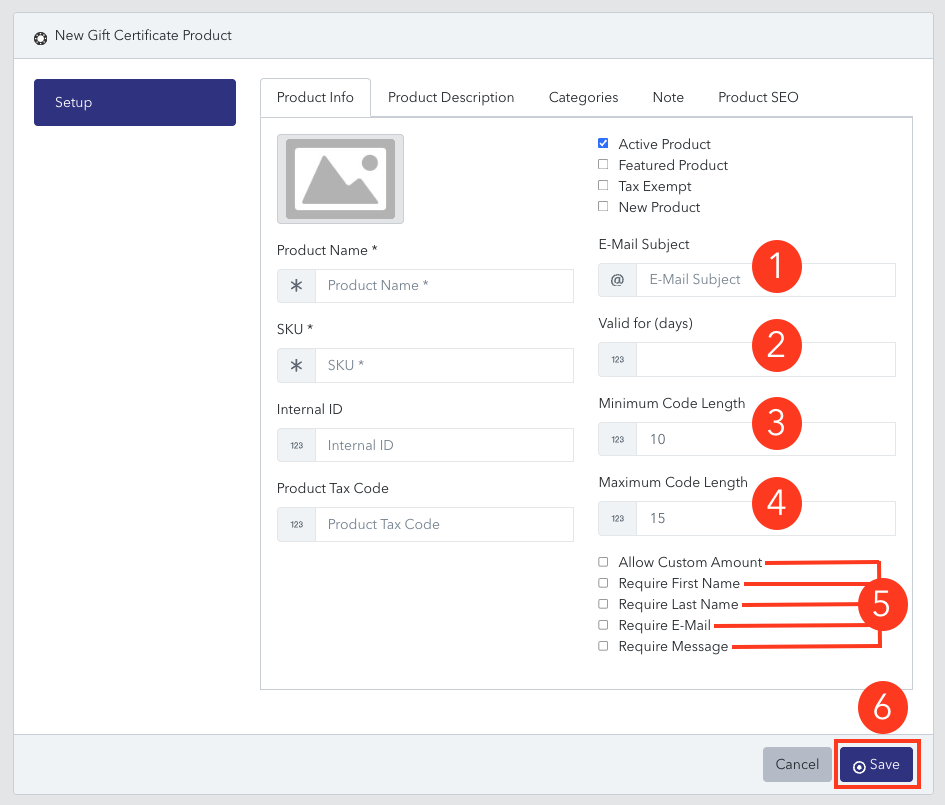Viewport: 945px width, 805px height.
Task: Click the 123 icon beside Minimum Code Length
Action: click(617, 439)
